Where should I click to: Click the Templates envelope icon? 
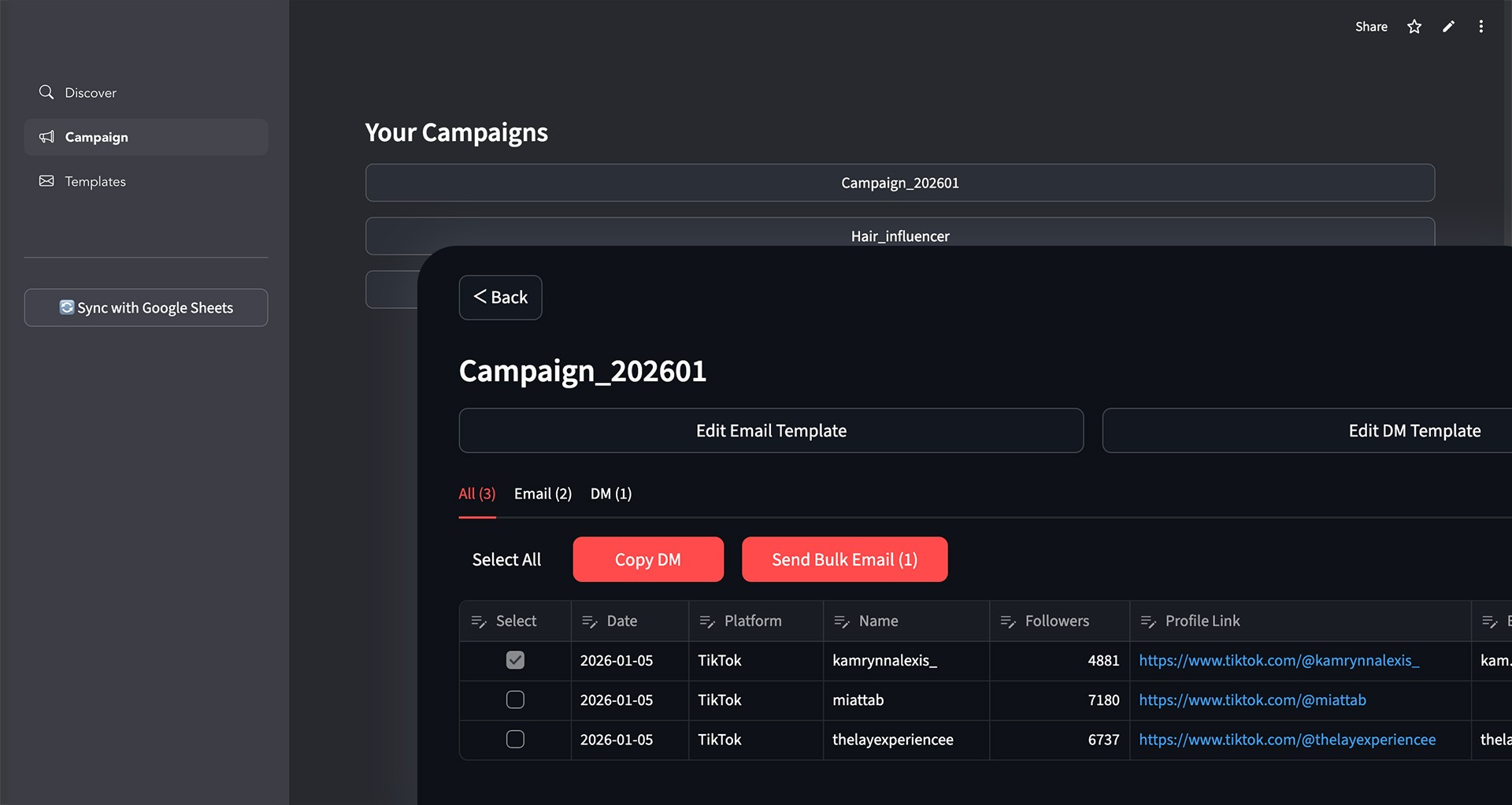click(47, 181)
